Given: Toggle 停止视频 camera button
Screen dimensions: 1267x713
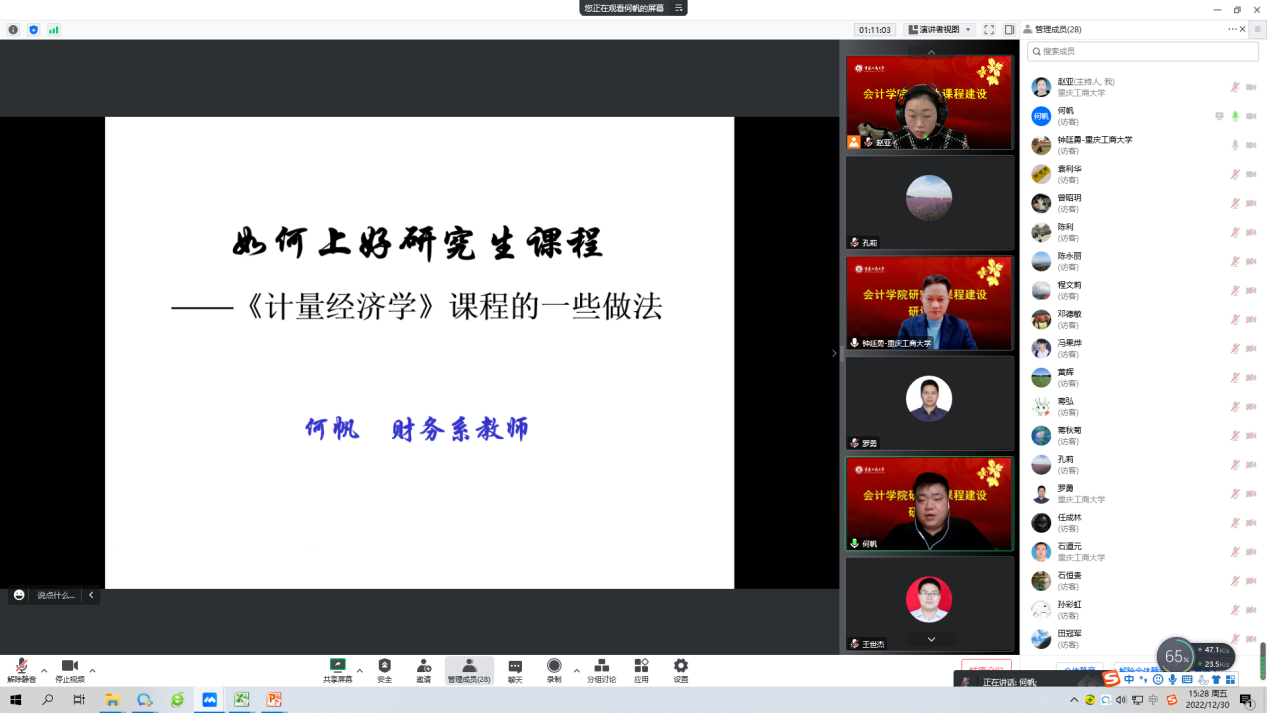Looking at the screenshot, I should pyautogui.click(x=70, y=668).
